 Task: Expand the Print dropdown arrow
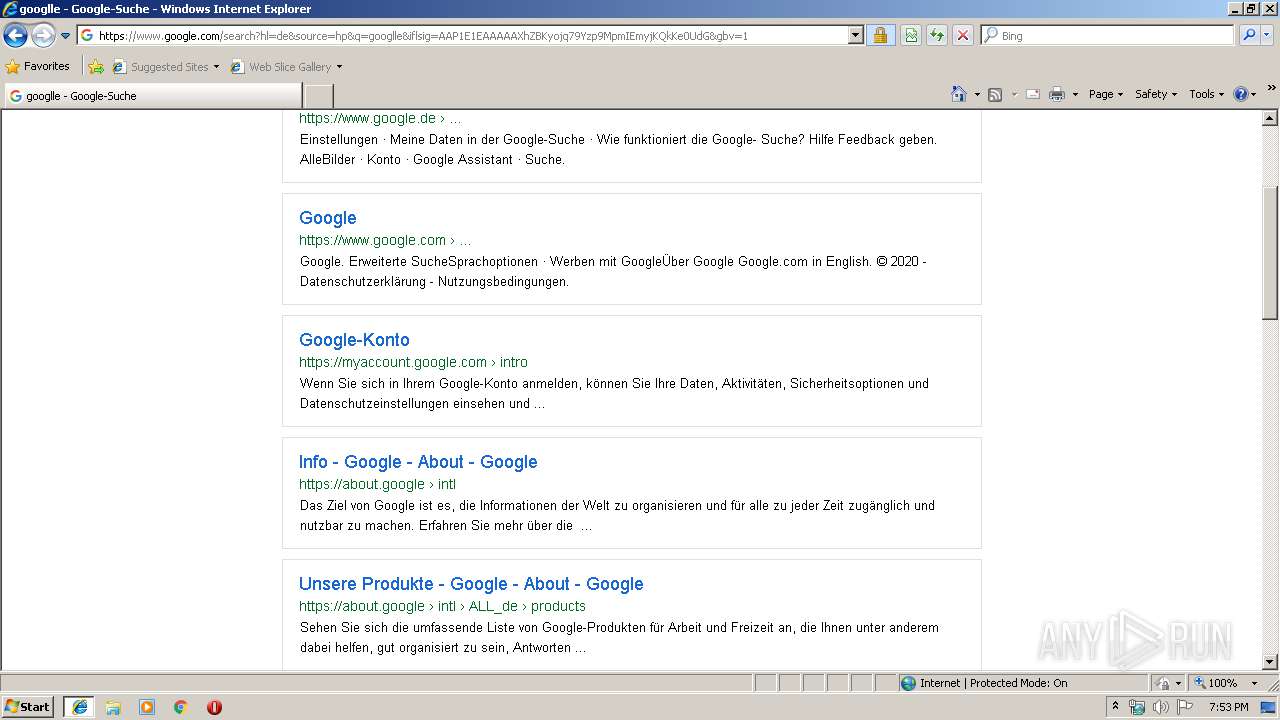click(1075, 94)
